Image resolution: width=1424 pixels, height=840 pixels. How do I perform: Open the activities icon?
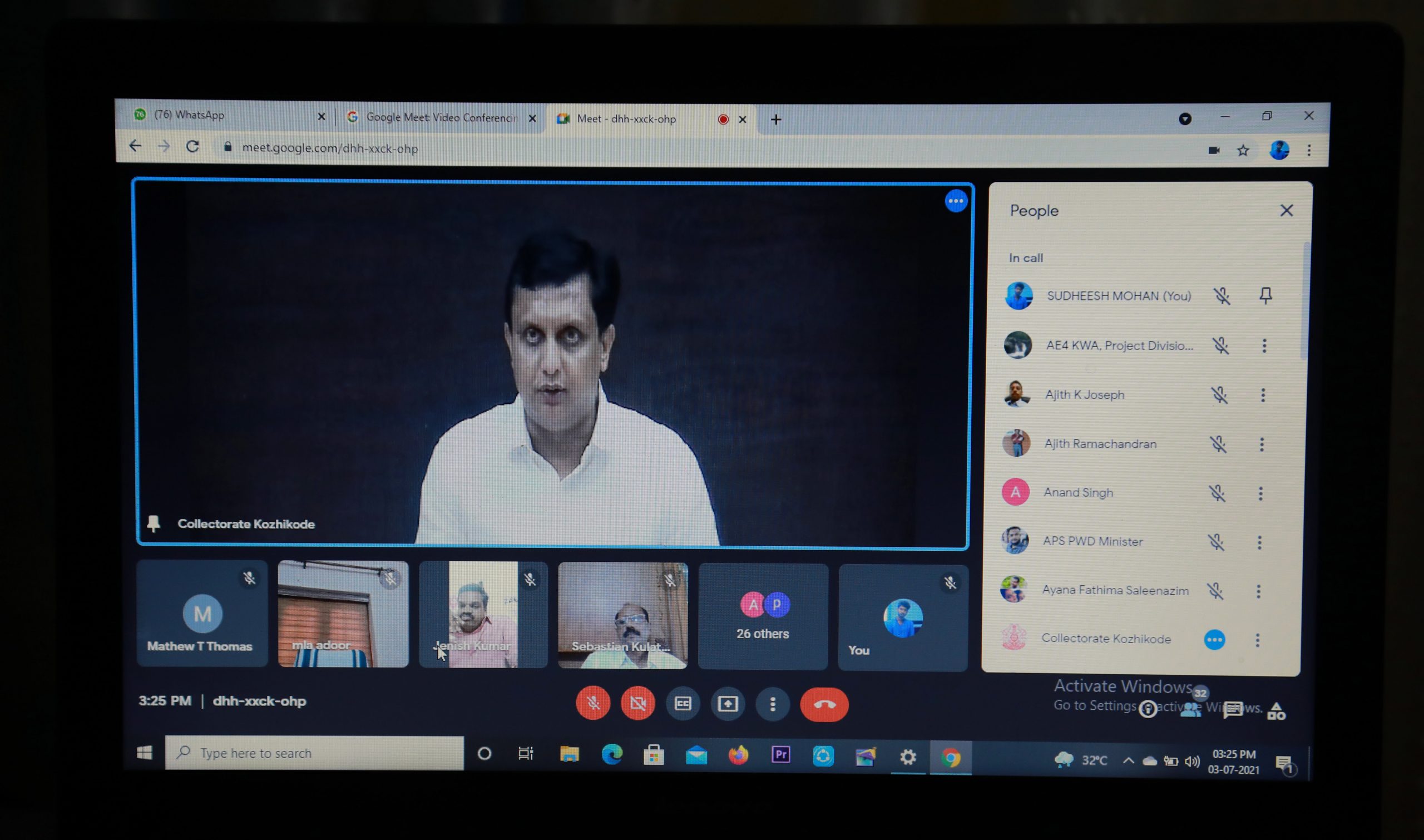coord(1276,711)
